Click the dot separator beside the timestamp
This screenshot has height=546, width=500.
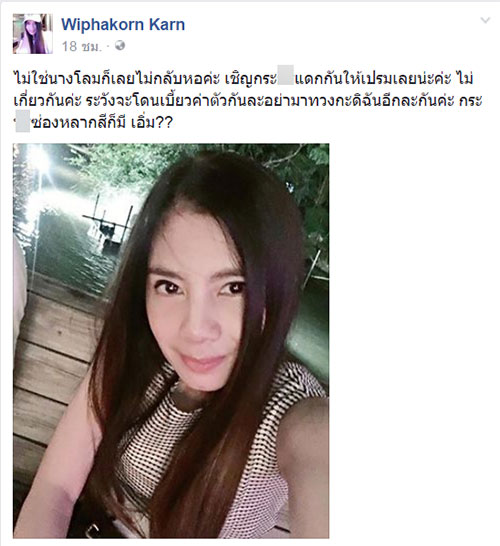pyautogui.click(x=108, y=46)
